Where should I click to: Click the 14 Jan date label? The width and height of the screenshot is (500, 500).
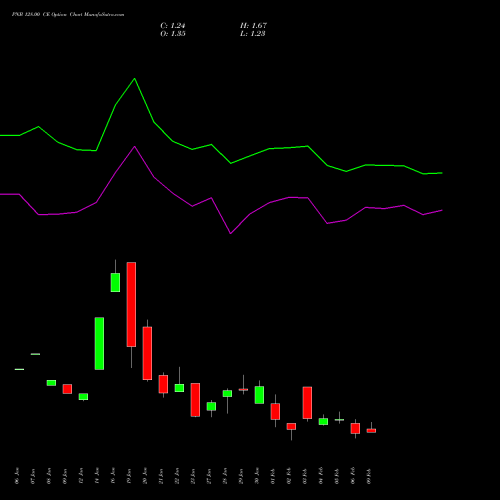pos(97,476)
